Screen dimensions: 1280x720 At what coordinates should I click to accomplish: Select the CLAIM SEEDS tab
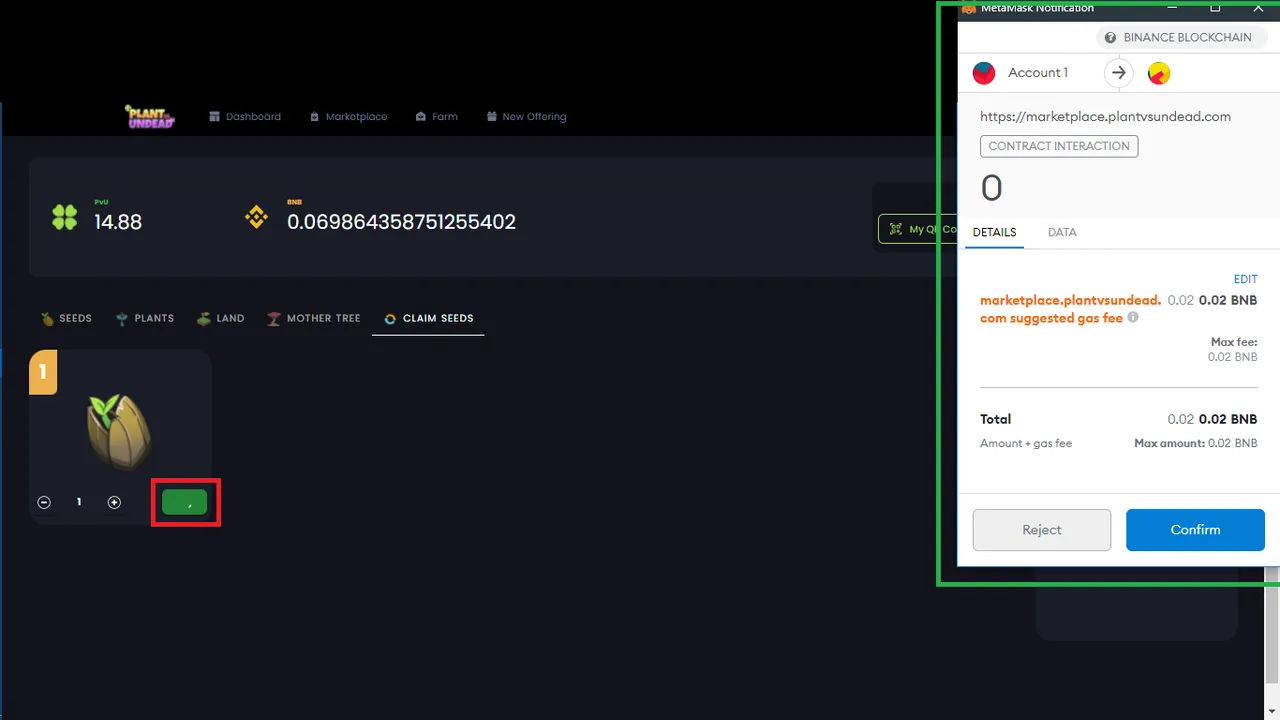(x=428, y=318)
